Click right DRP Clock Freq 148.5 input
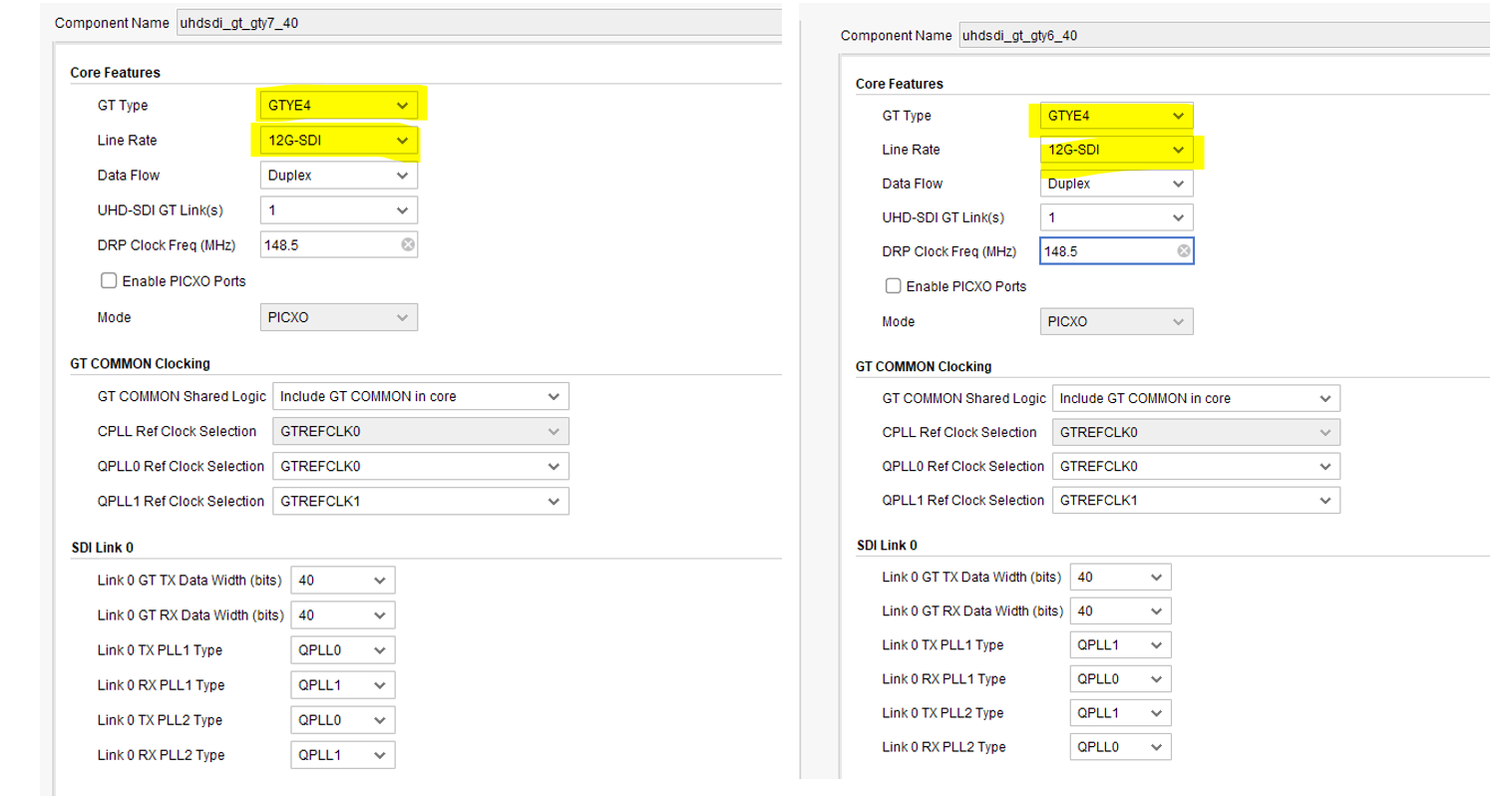The image size is (1512, 803). [x=1105, y=251]
